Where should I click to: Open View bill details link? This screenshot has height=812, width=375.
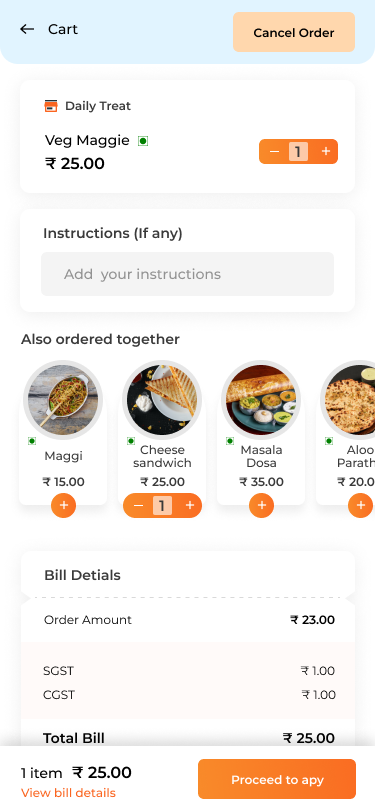68,793
